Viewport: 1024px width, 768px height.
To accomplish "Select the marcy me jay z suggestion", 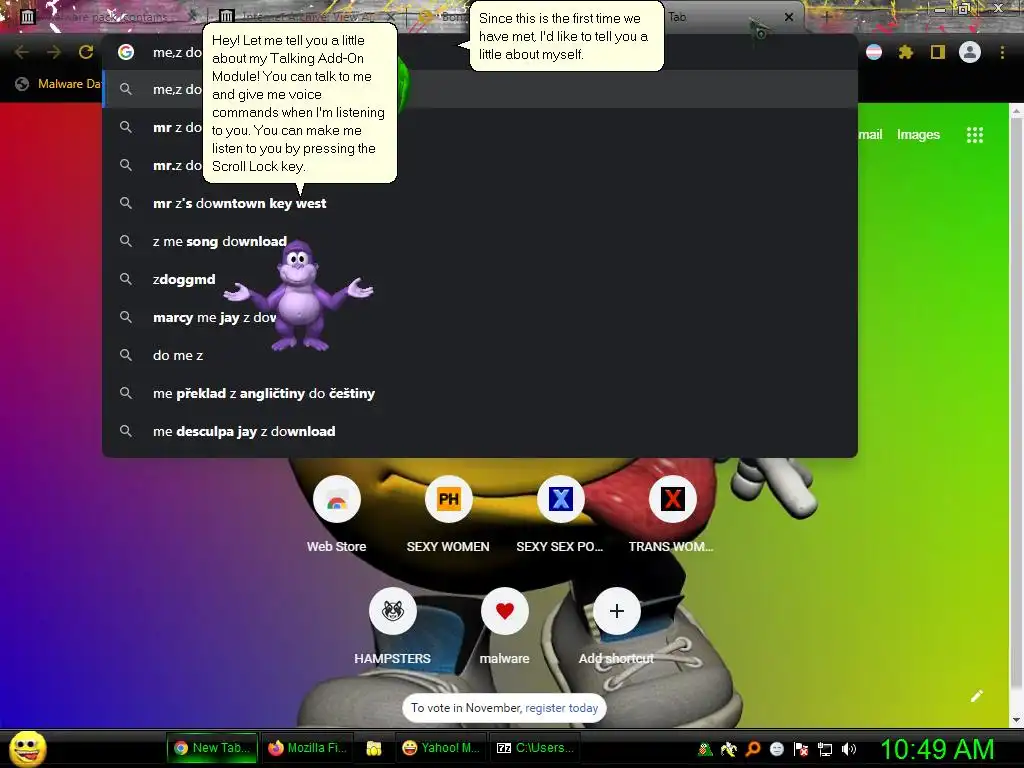I will [480, 317].
